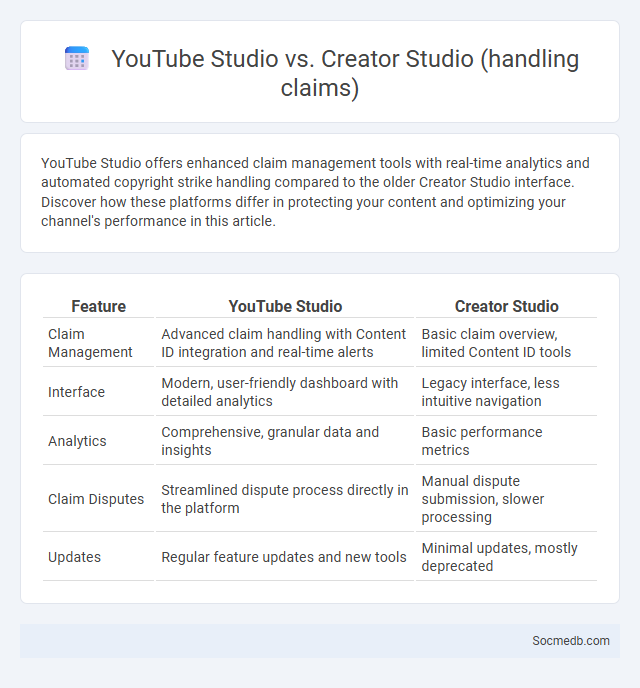Click the title 'YouTube Studio vs. Creator Studio (handling claims)'
The height and width of the screenshot is (688, 640).
345,73
